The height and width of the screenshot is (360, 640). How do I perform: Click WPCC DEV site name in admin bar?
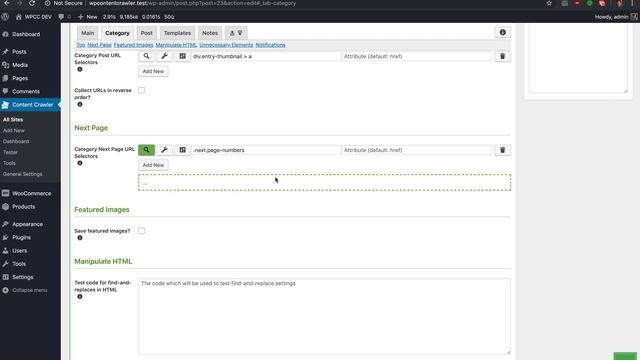coord(33,17)
